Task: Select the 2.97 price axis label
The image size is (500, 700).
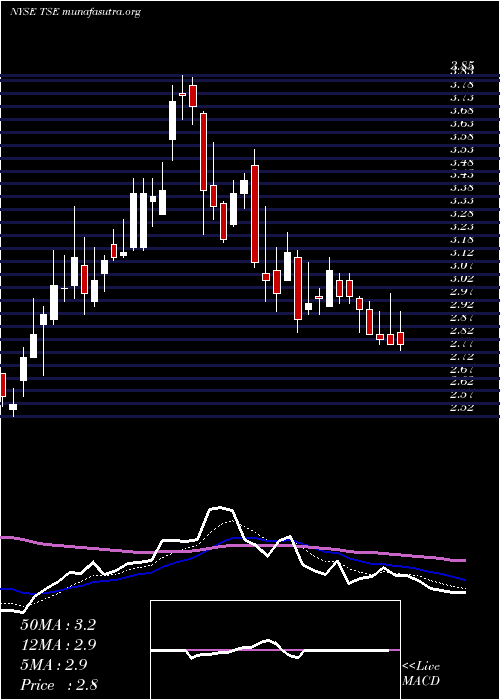Action: [462, 291]
